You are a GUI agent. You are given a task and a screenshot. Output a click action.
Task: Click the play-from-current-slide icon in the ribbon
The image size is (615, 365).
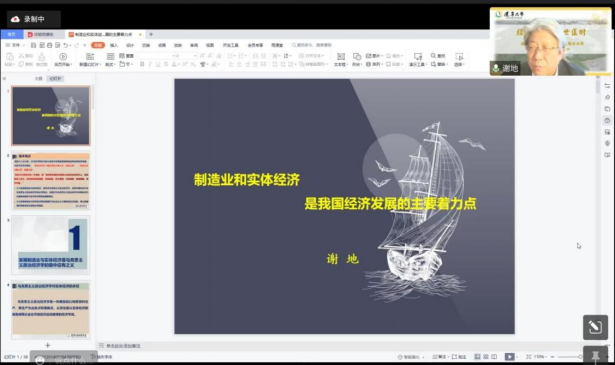63,56
